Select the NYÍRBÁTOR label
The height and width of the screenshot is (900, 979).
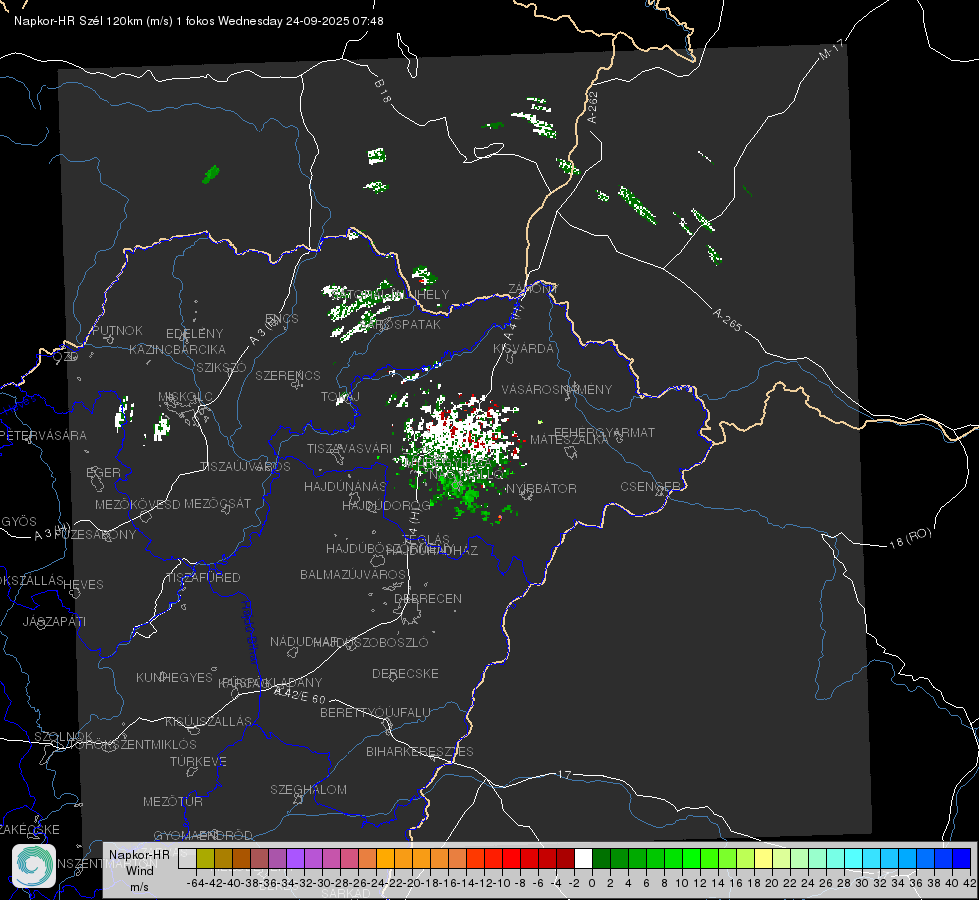[541, 488]
